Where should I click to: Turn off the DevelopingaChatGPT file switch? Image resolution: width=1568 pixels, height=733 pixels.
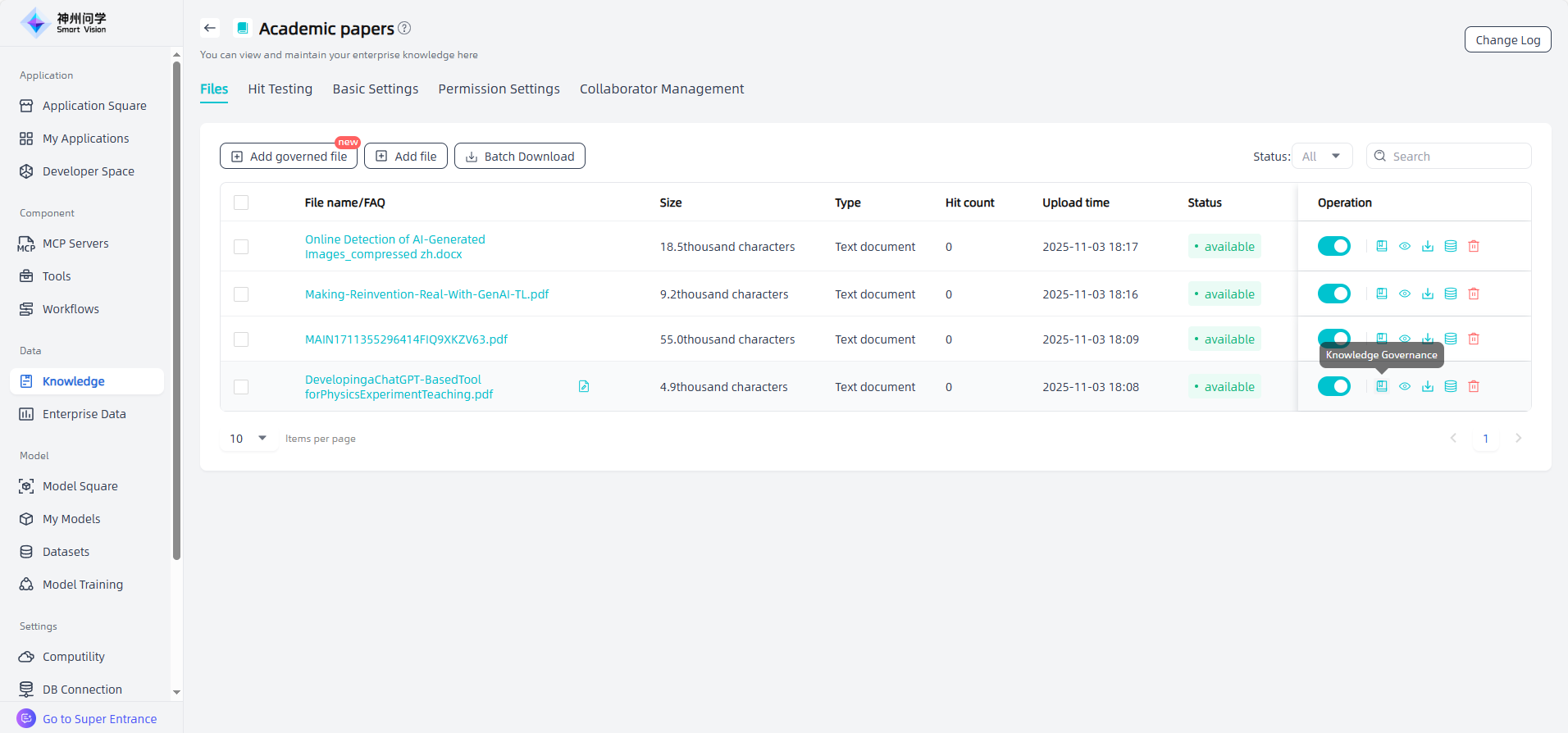pos(1333,386)
